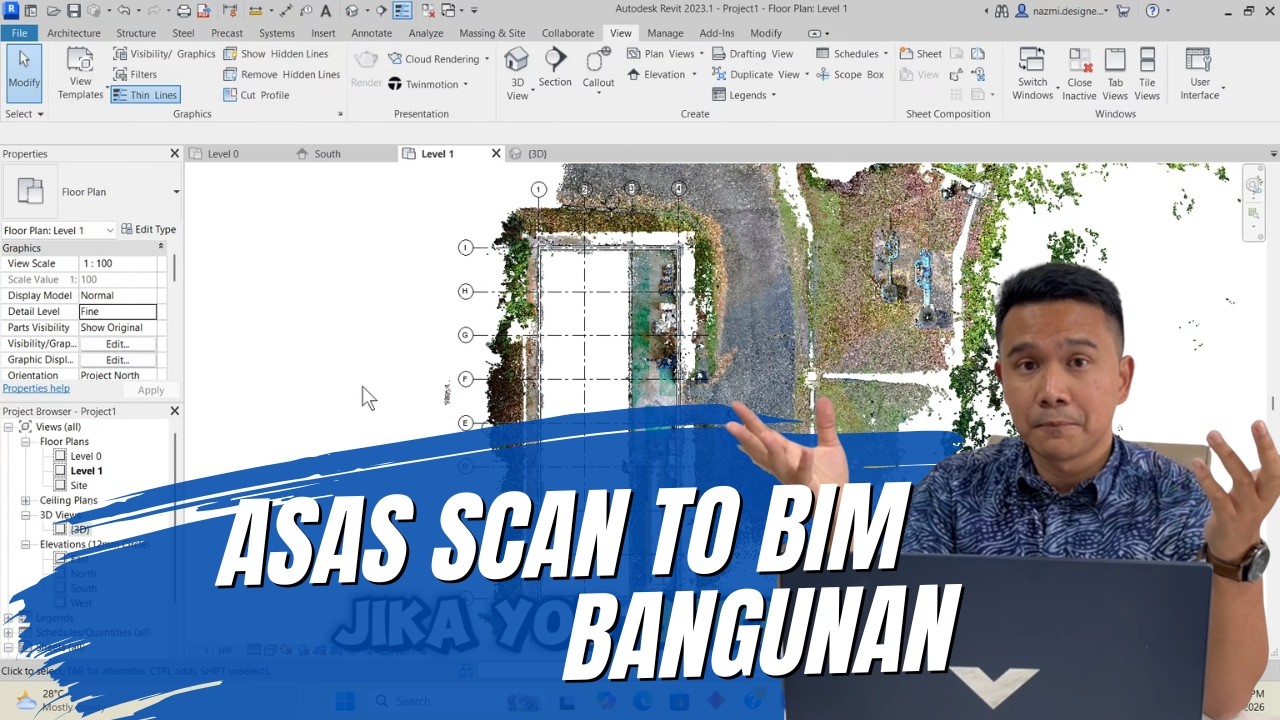This screenshot has width=1280, height=720.
Task: Switch to the Massing & Site tab
Action: pos(492,33)
